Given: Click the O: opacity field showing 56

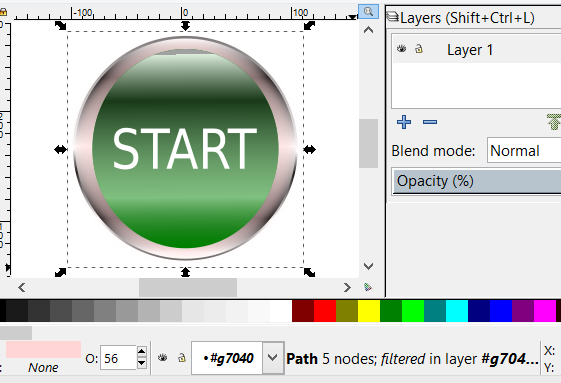Looking at the screenshot, I should 118,358.
